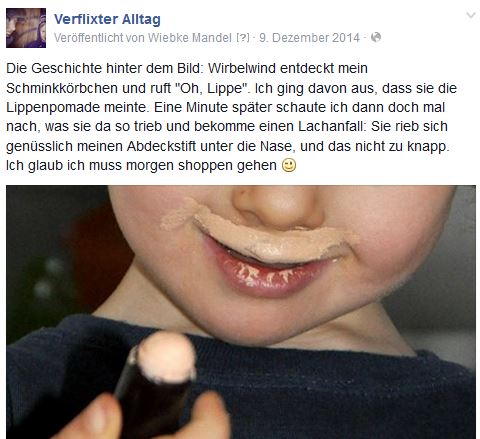Click the child's nose in the photo
This screenshot has height=439, width=480.
(279, 205)
